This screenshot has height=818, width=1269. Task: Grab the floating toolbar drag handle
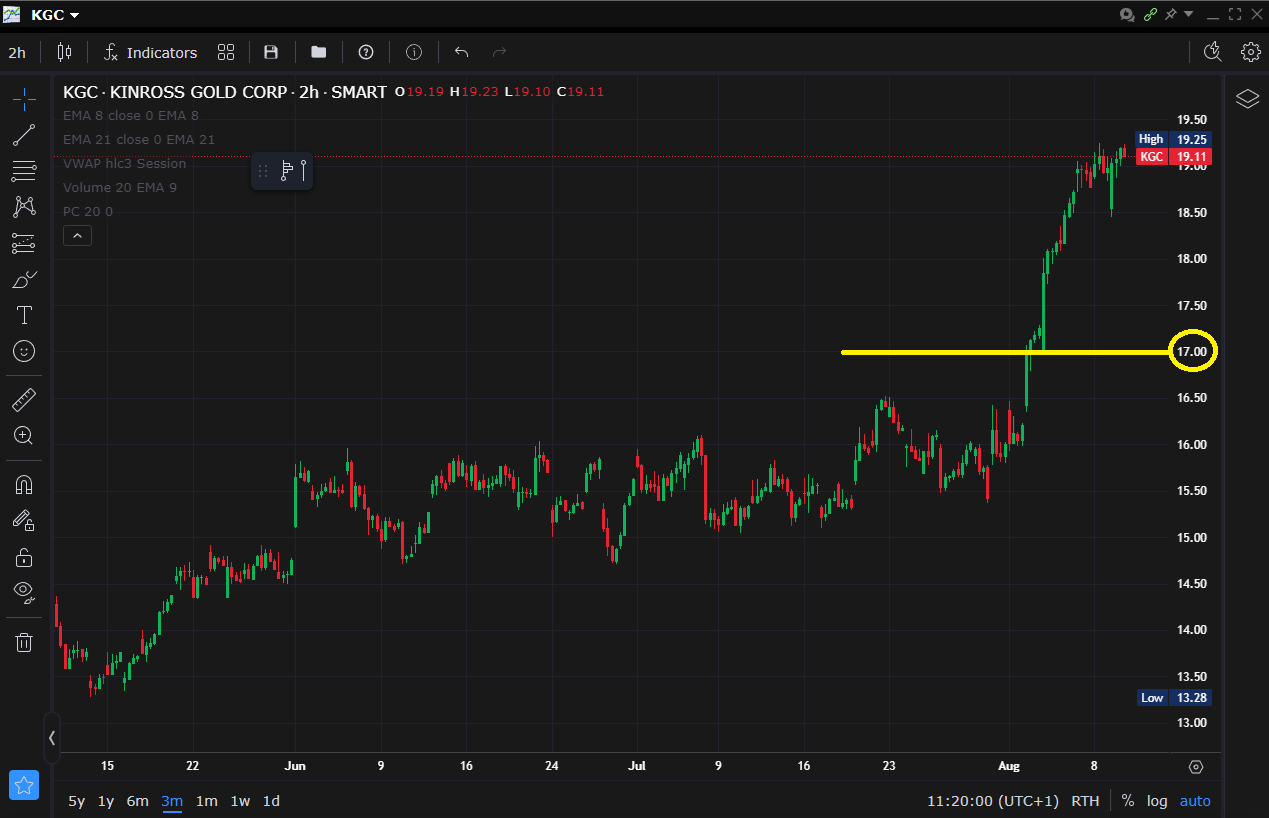point(263,171)
